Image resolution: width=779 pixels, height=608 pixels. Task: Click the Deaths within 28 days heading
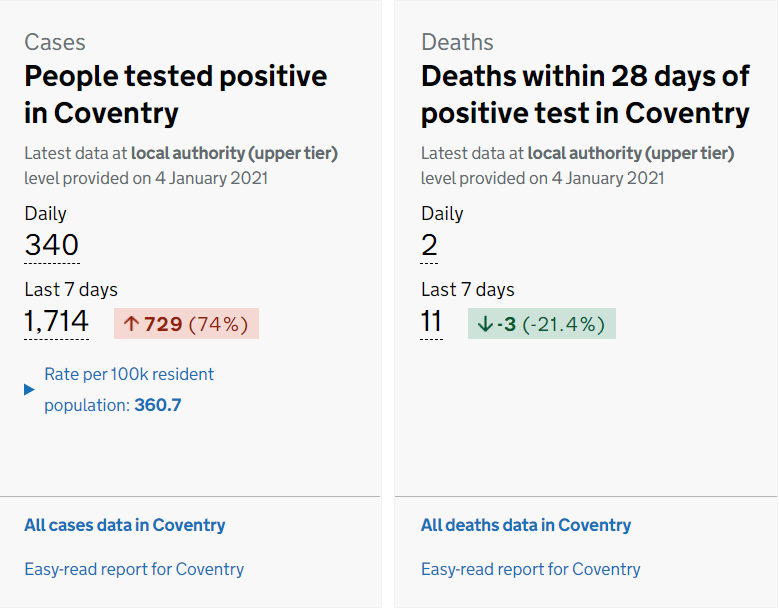(x=585, y=94)
